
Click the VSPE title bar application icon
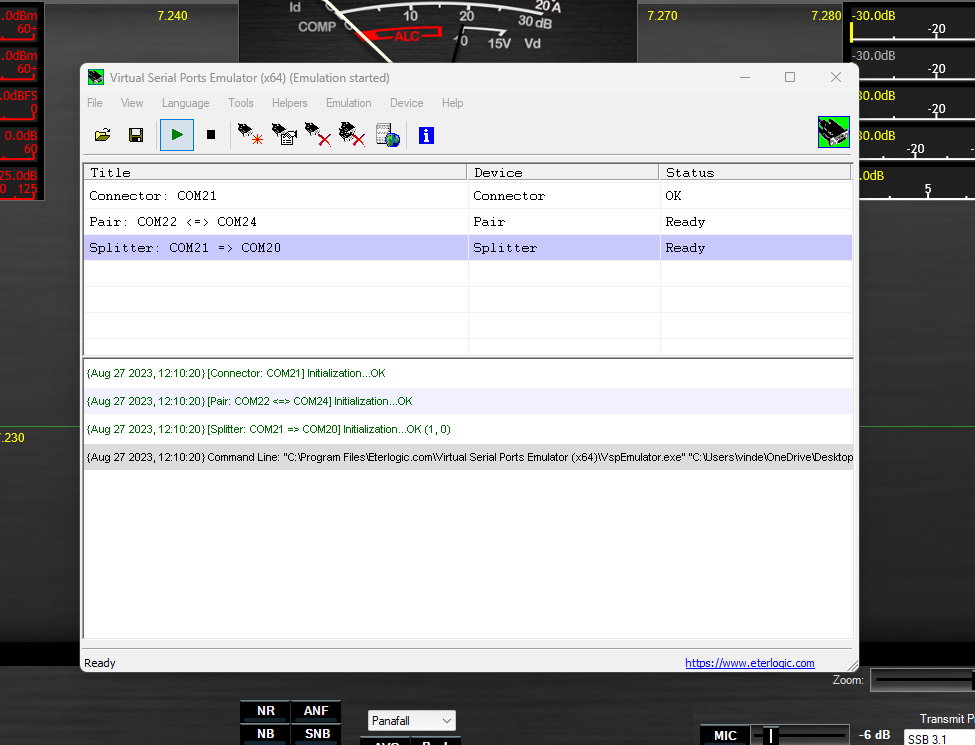pyautogui.click(x=96, y=77)
